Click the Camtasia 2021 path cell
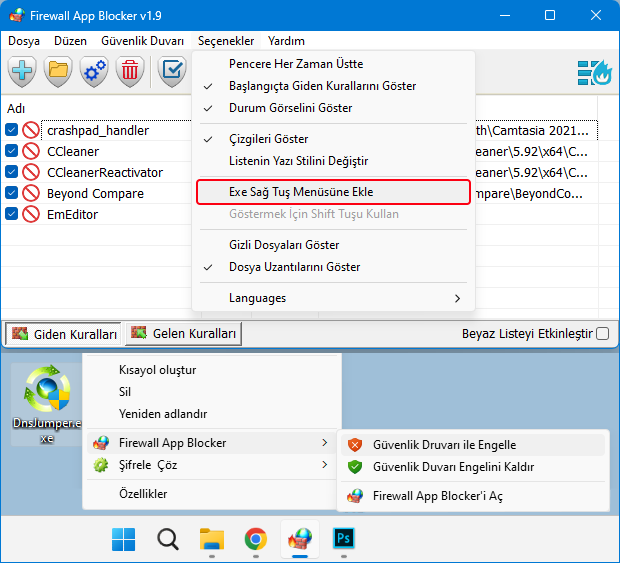The width and height of the screenshot is (620, 563). [532, 130]
